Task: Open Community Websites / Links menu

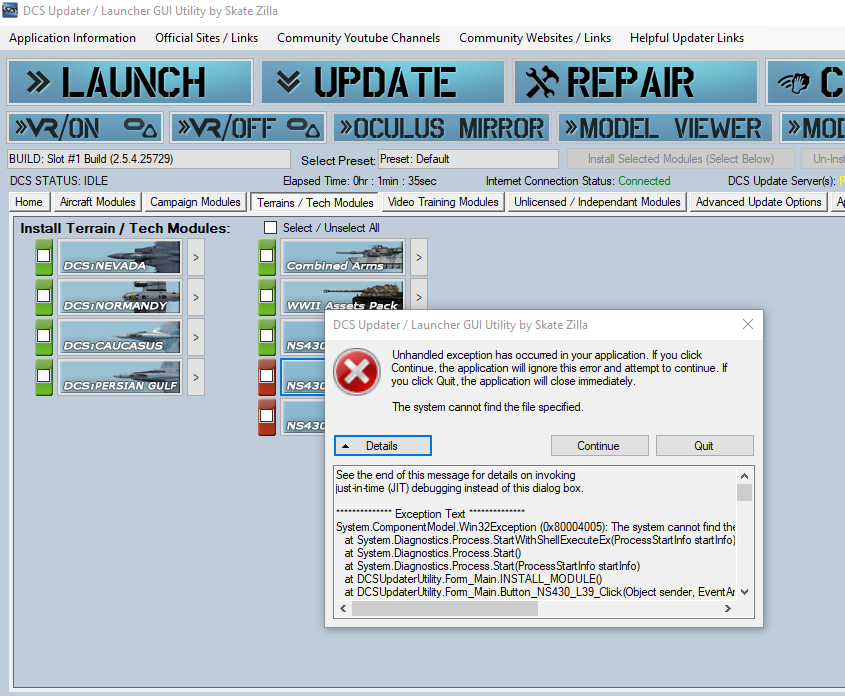Action: coord(535,38)
